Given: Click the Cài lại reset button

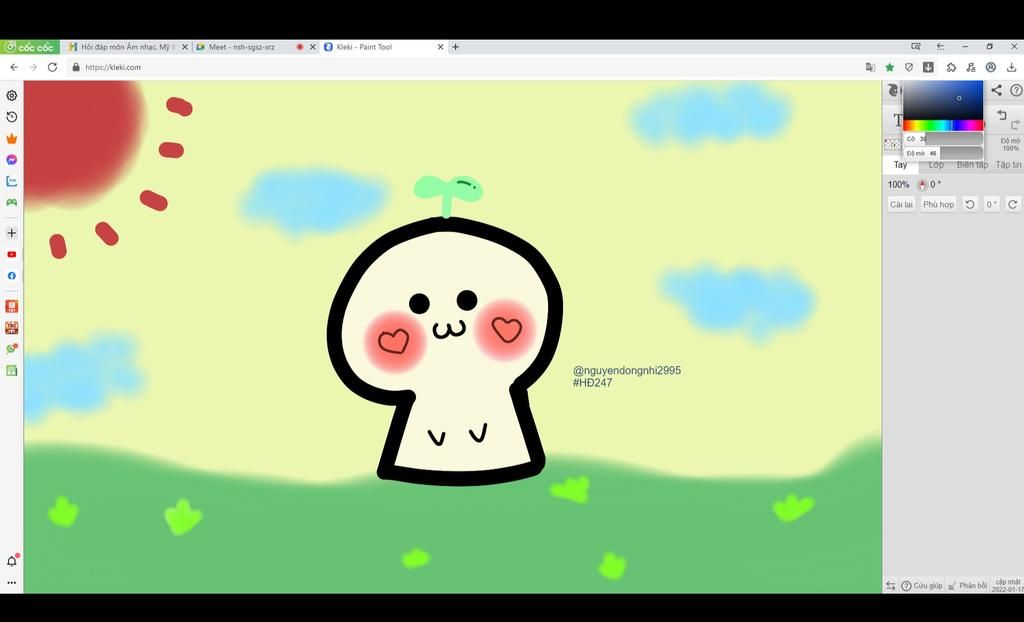Looking at the screenshot, I should point(901,205).
